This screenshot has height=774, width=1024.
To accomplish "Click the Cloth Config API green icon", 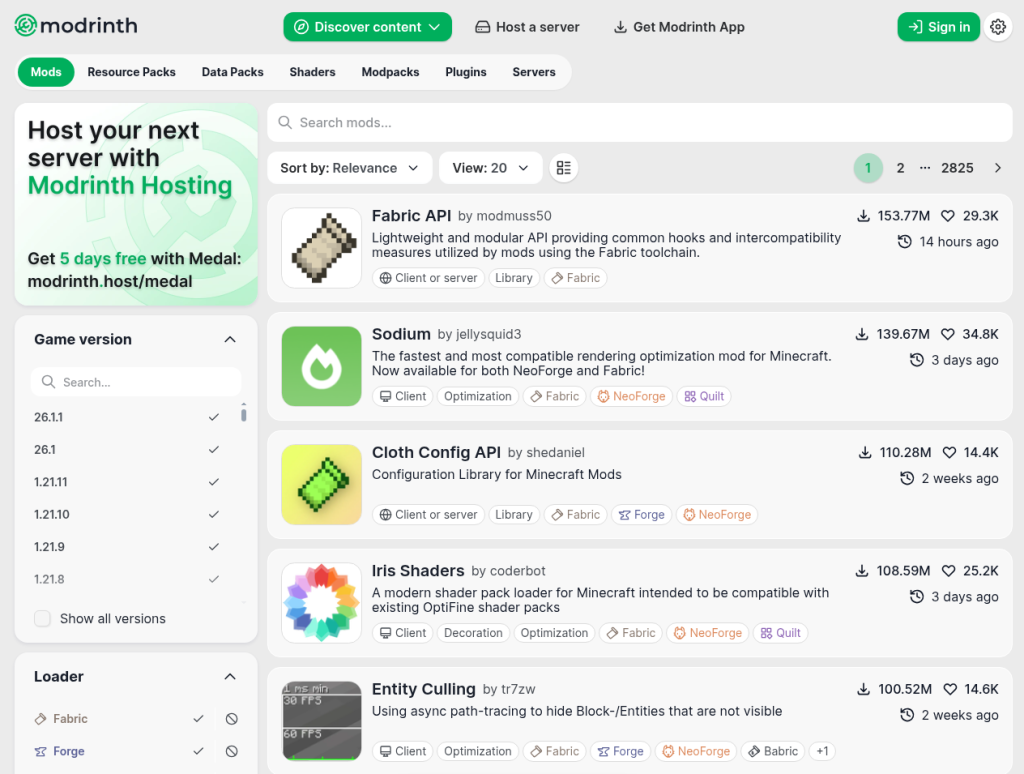I will click(321, 484).
